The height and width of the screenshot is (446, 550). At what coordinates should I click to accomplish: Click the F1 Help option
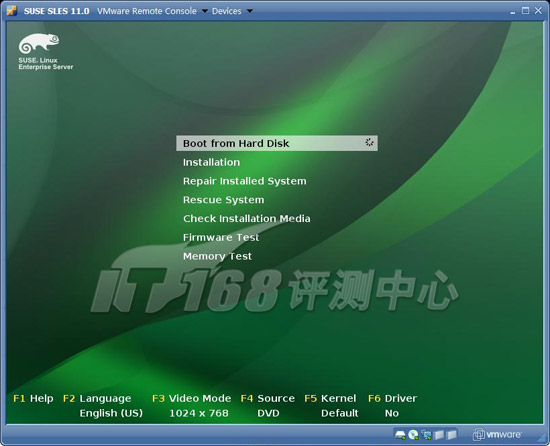point(33,399)
